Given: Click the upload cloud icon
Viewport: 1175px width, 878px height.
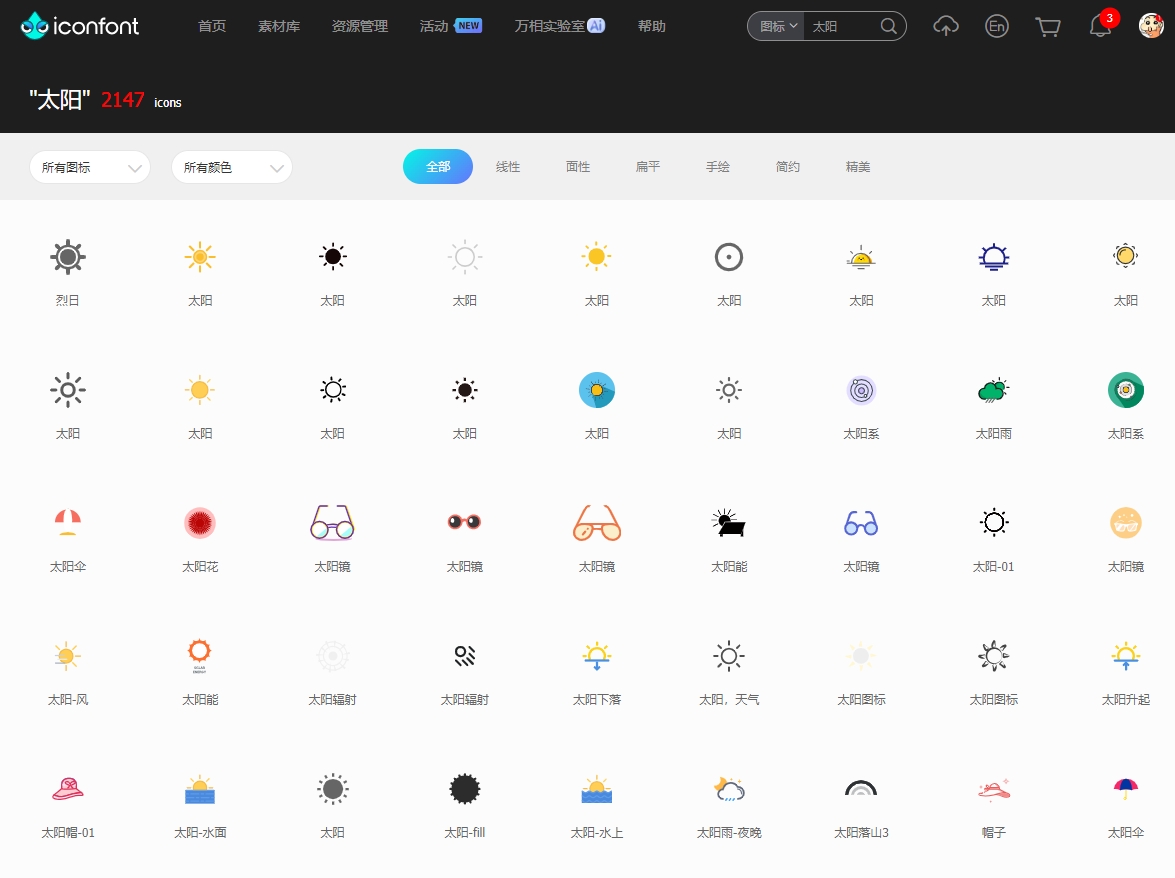Looking at the screenshot, I should tap(945, 27).
